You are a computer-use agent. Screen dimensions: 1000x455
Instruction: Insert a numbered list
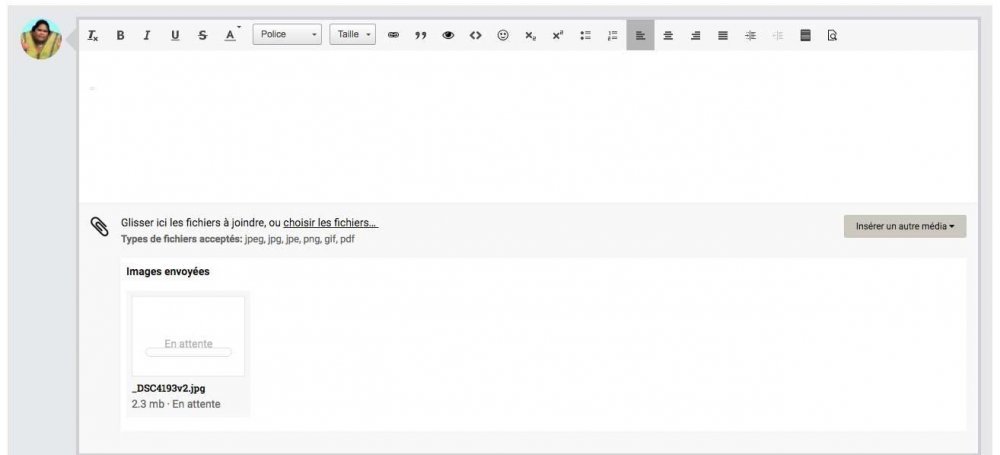pos(613,36)
